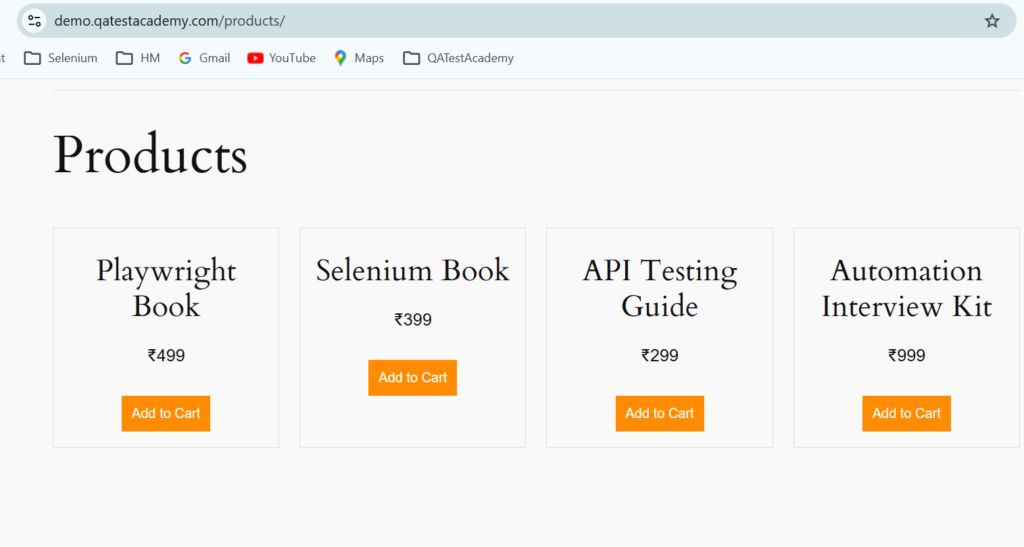Expand the QATestAcademy bookmarks folder
The height and width of the screenshot is (547, 1024).
(x=458, y=58)
